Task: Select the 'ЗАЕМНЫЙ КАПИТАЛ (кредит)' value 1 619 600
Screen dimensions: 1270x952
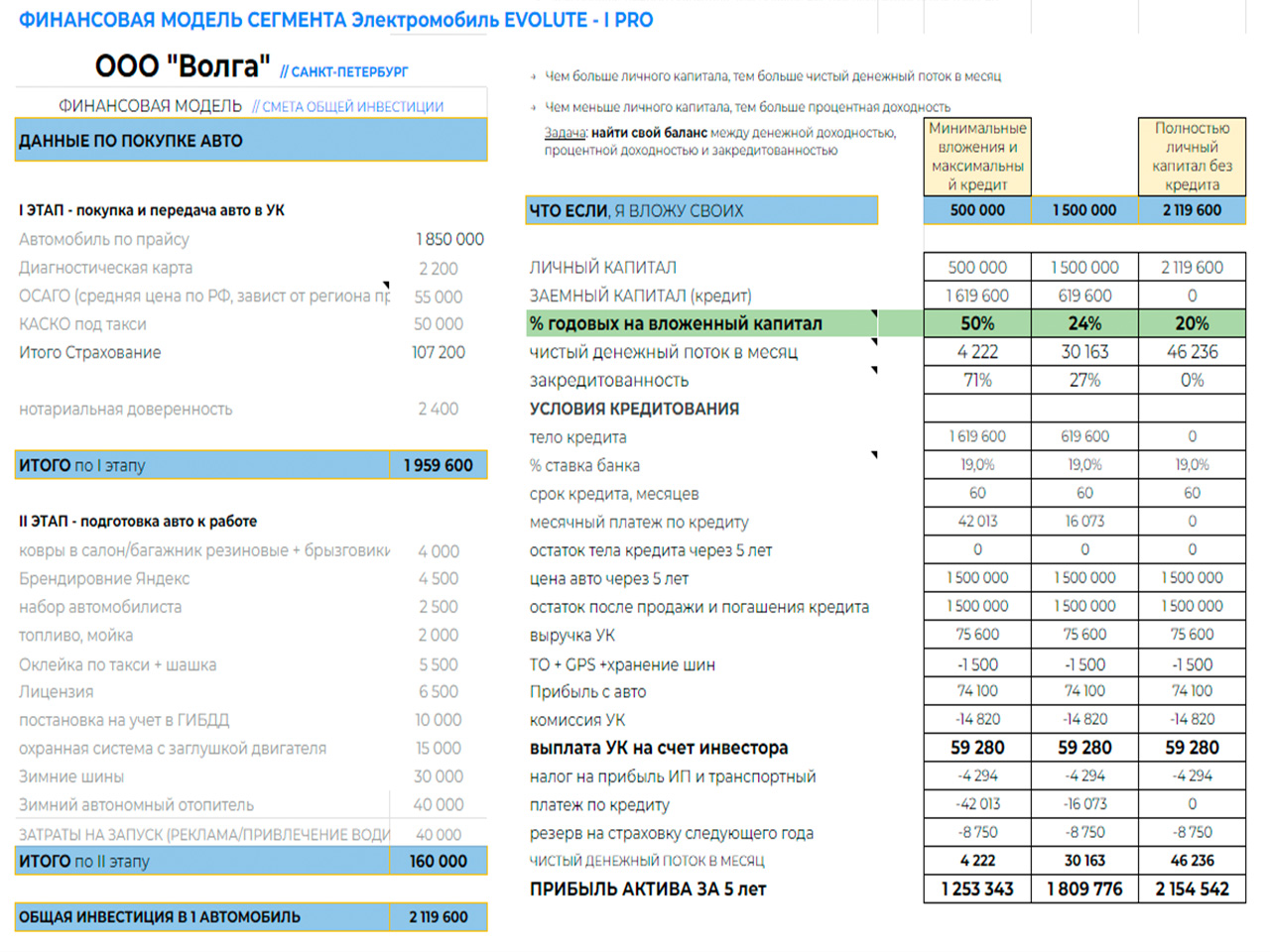Action: click(977, 296)
